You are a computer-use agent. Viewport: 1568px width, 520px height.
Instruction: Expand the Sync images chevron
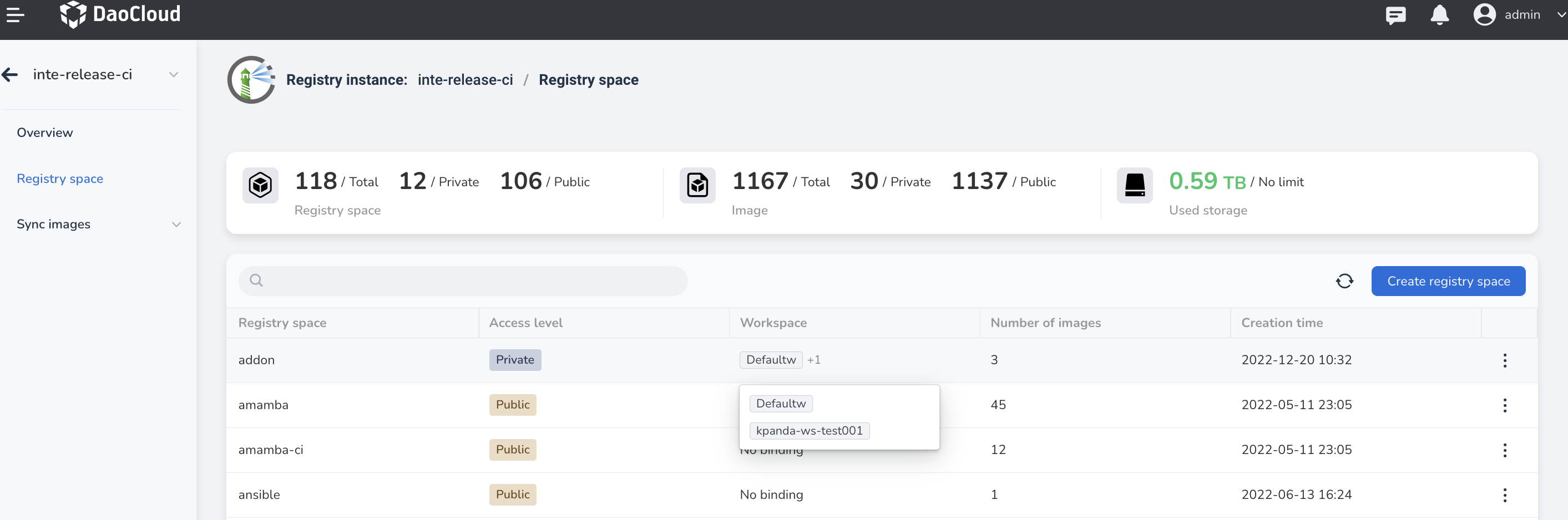tap(176, 225)
